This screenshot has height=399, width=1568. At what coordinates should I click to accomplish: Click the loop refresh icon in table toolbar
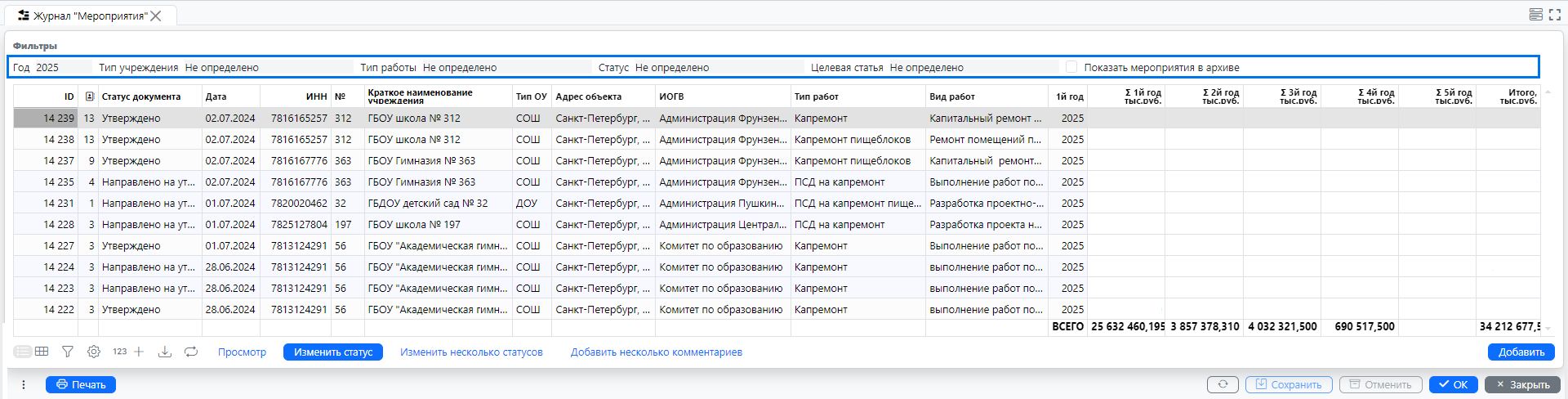(x=191, y=352)
